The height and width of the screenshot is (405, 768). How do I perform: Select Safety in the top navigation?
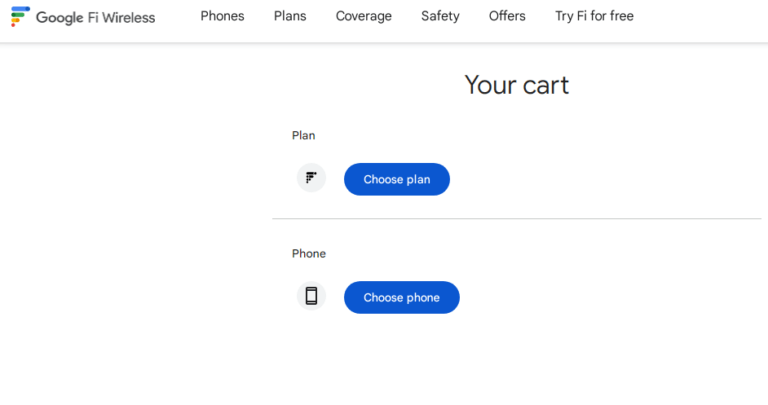pyautogui.click(x=440, y=16)
